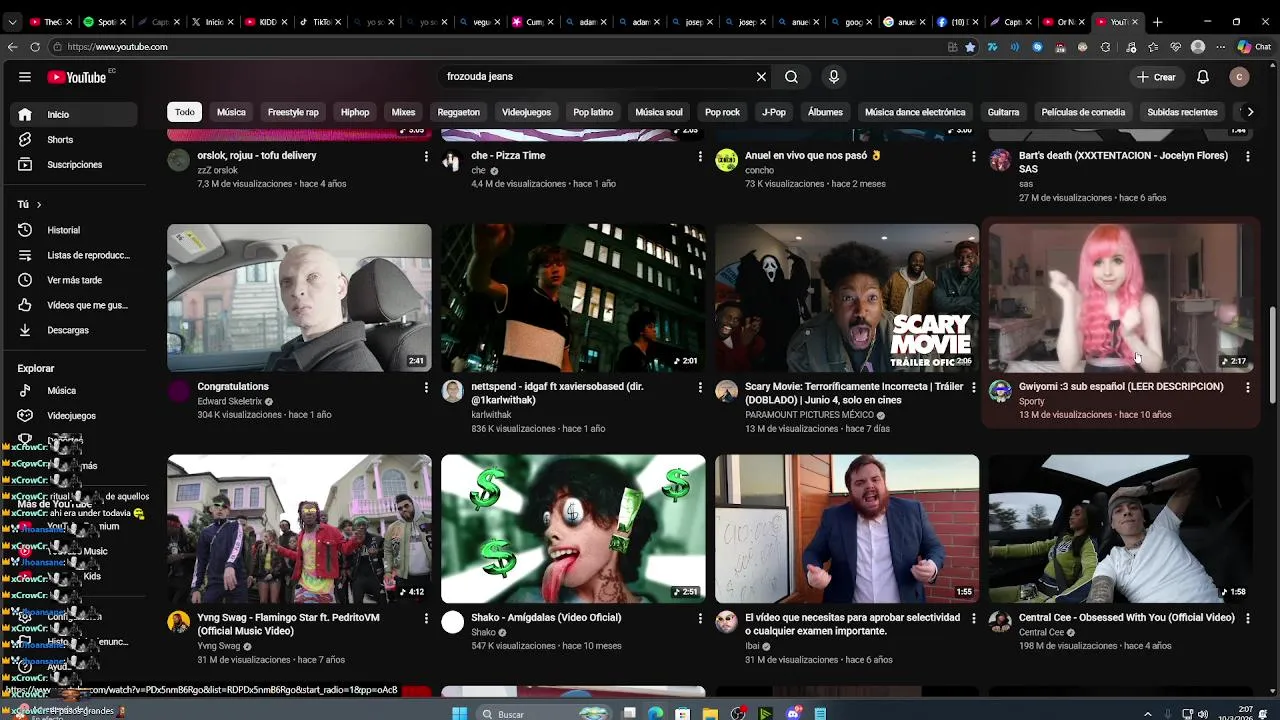Start voice search with the microphone icon
Screen dimensions: 1280x720
pos(834,77)
